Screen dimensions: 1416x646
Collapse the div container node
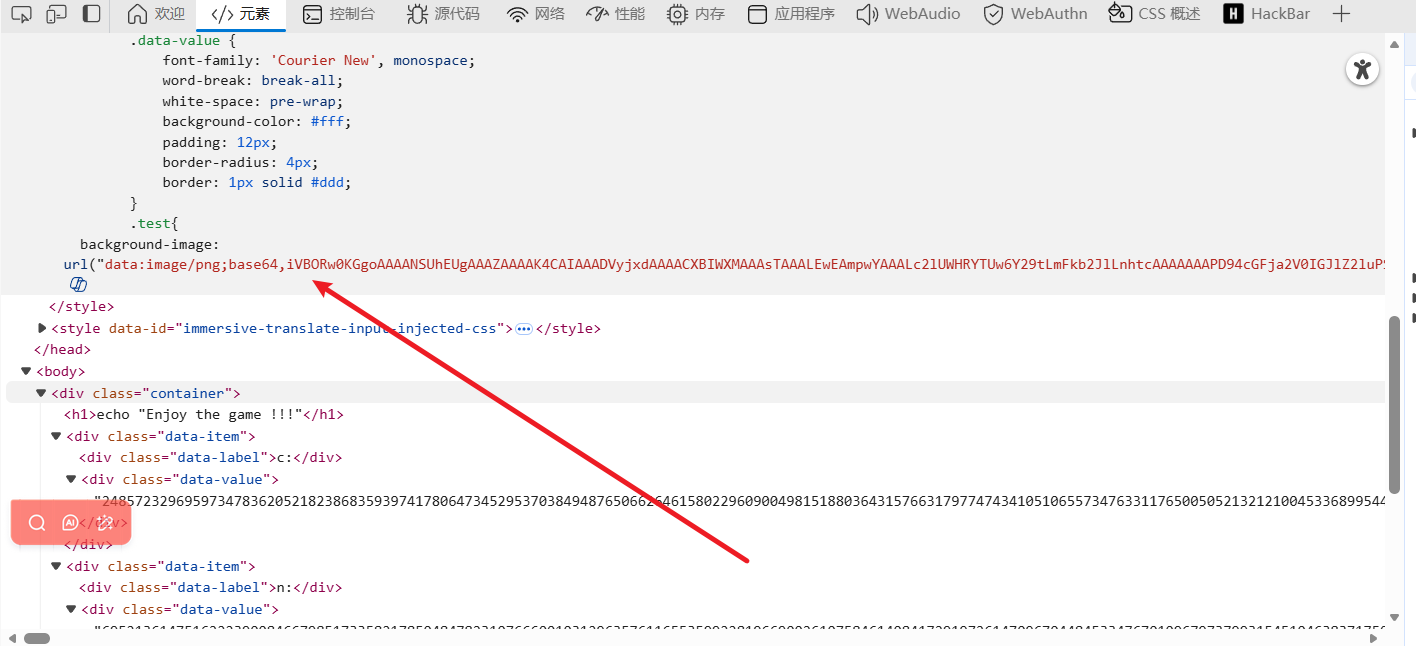41,393
